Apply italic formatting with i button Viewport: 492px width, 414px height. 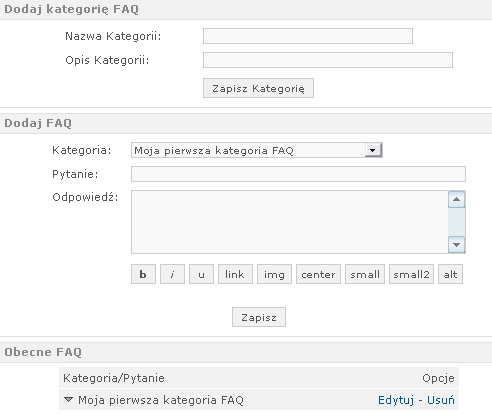coord(172,274)
